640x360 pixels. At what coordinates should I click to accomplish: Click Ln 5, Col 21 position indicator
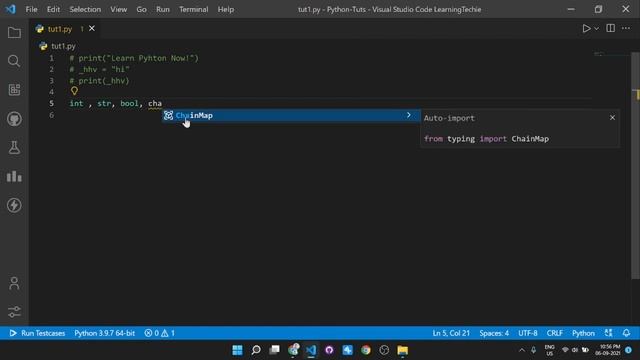point(451,333)
